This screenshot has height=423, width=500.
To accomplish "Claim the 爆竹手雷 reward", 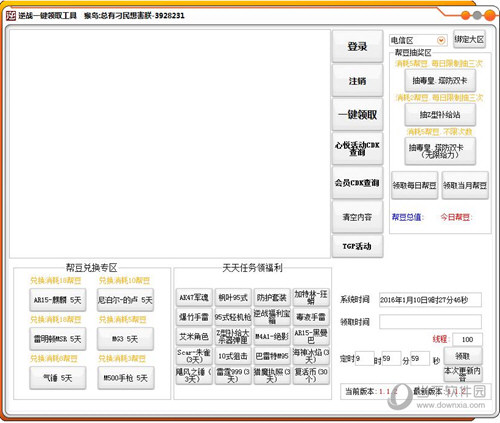I will 194,317.
